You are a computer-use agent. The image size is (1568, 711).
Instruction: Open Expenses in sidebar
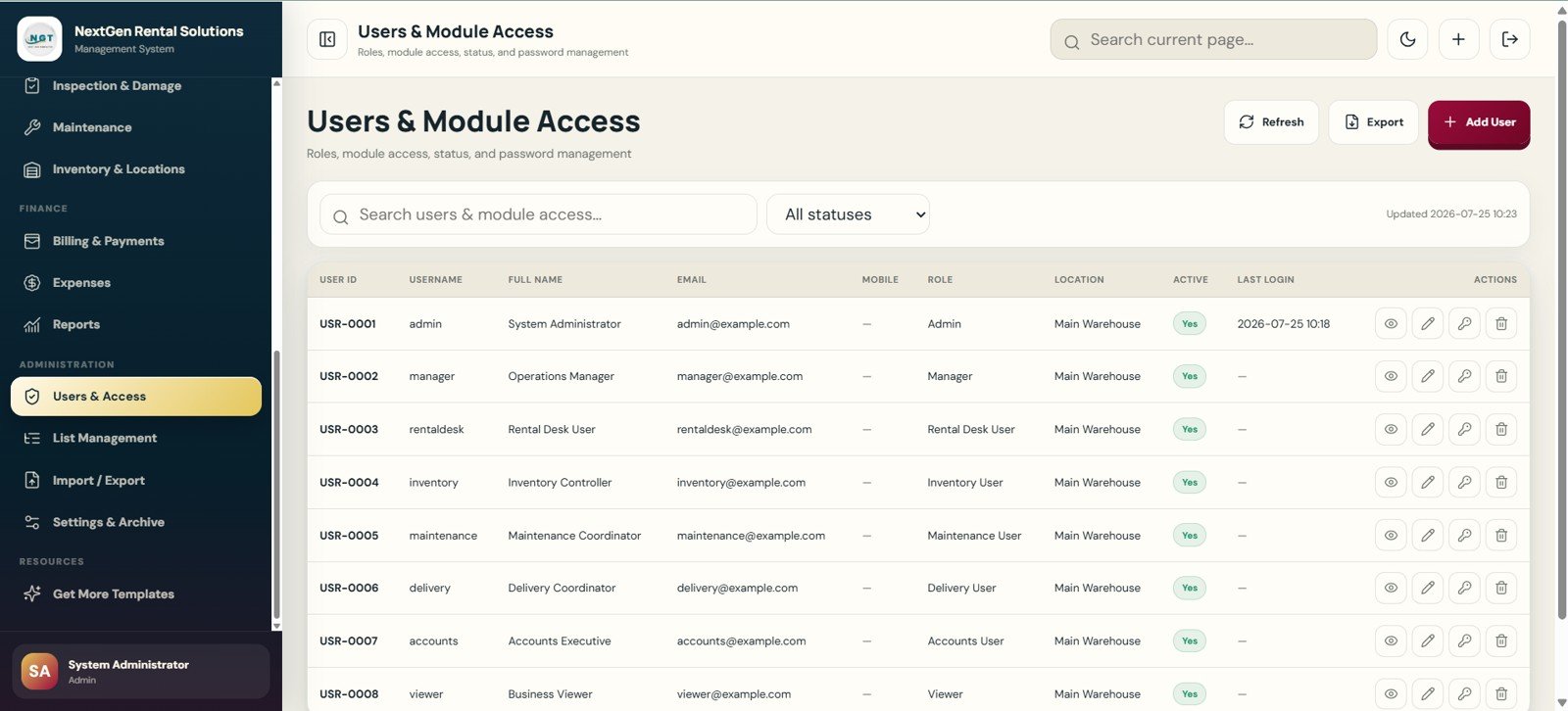136,283
